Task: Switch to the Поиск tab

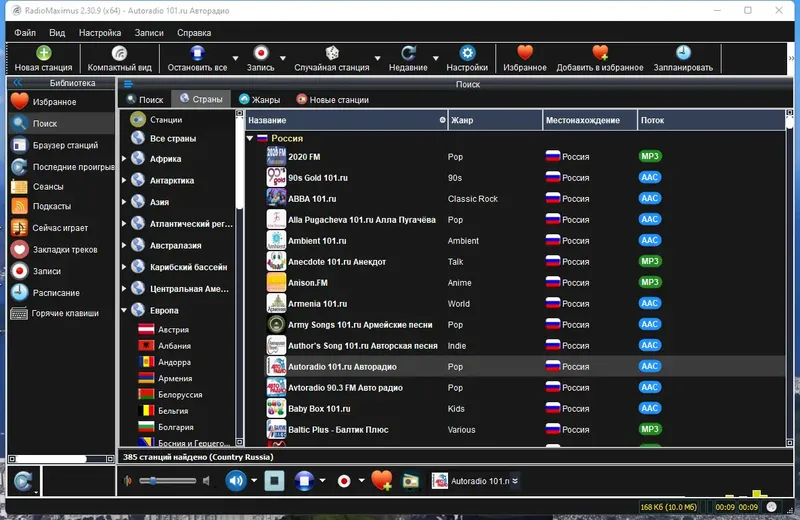Action: coord(145,100)
